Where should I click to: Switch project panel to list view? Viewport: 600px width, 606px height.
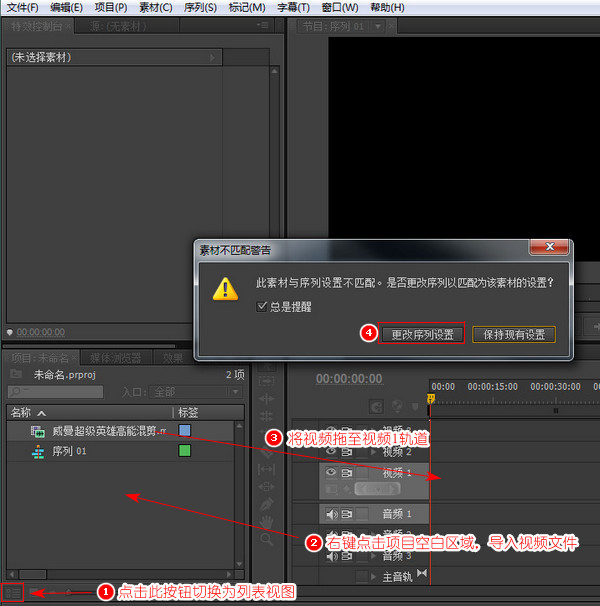(12, 592)
